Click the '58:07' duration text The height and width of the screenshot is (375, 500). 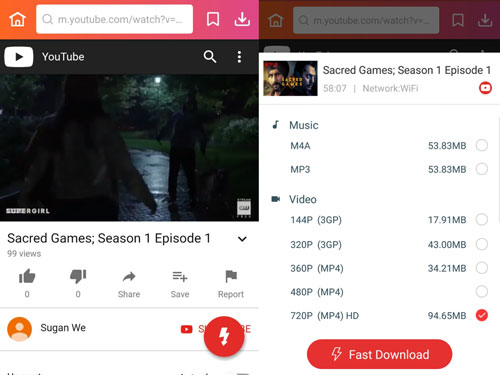click(335, 88)
